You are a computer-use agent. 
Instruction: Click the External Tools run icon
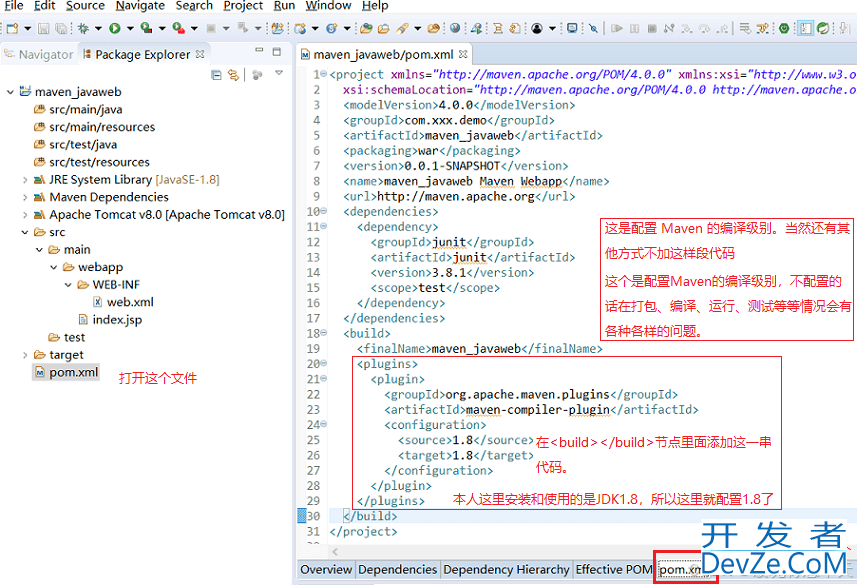[x=179, y=28]
